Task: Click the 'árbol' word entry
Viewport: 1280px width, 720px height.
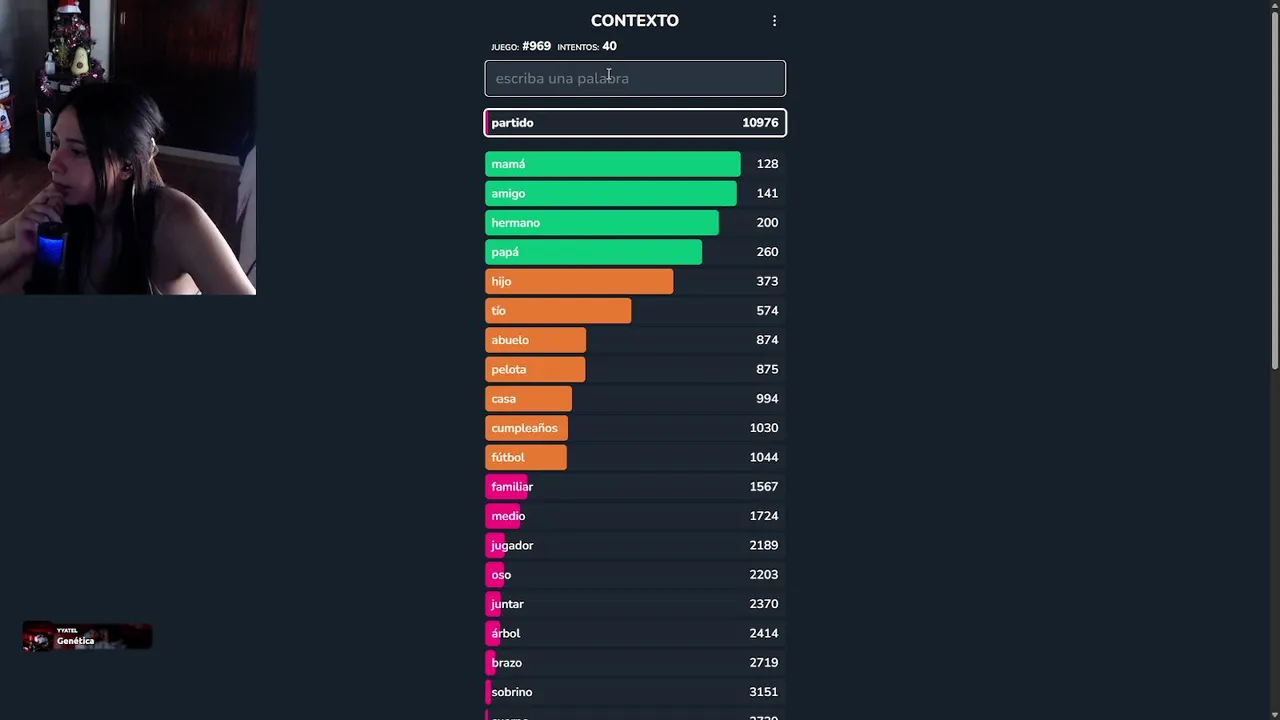Action: point(506,633)
